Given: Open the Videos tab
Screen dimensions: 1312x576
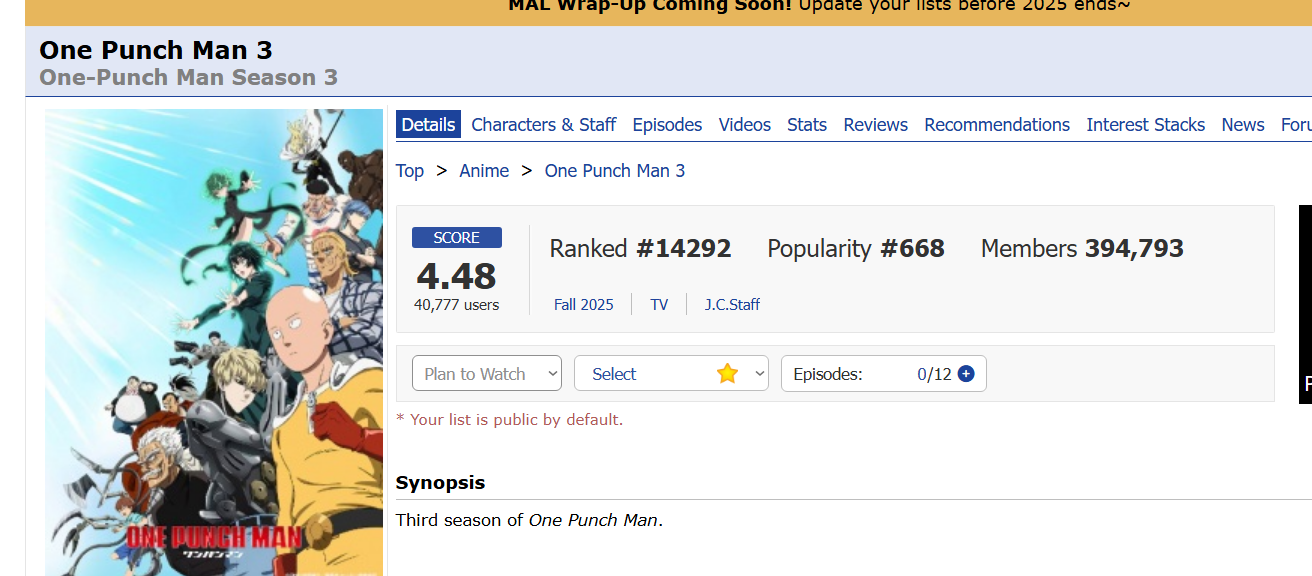Looking at the screenshot, I should 745,125.
